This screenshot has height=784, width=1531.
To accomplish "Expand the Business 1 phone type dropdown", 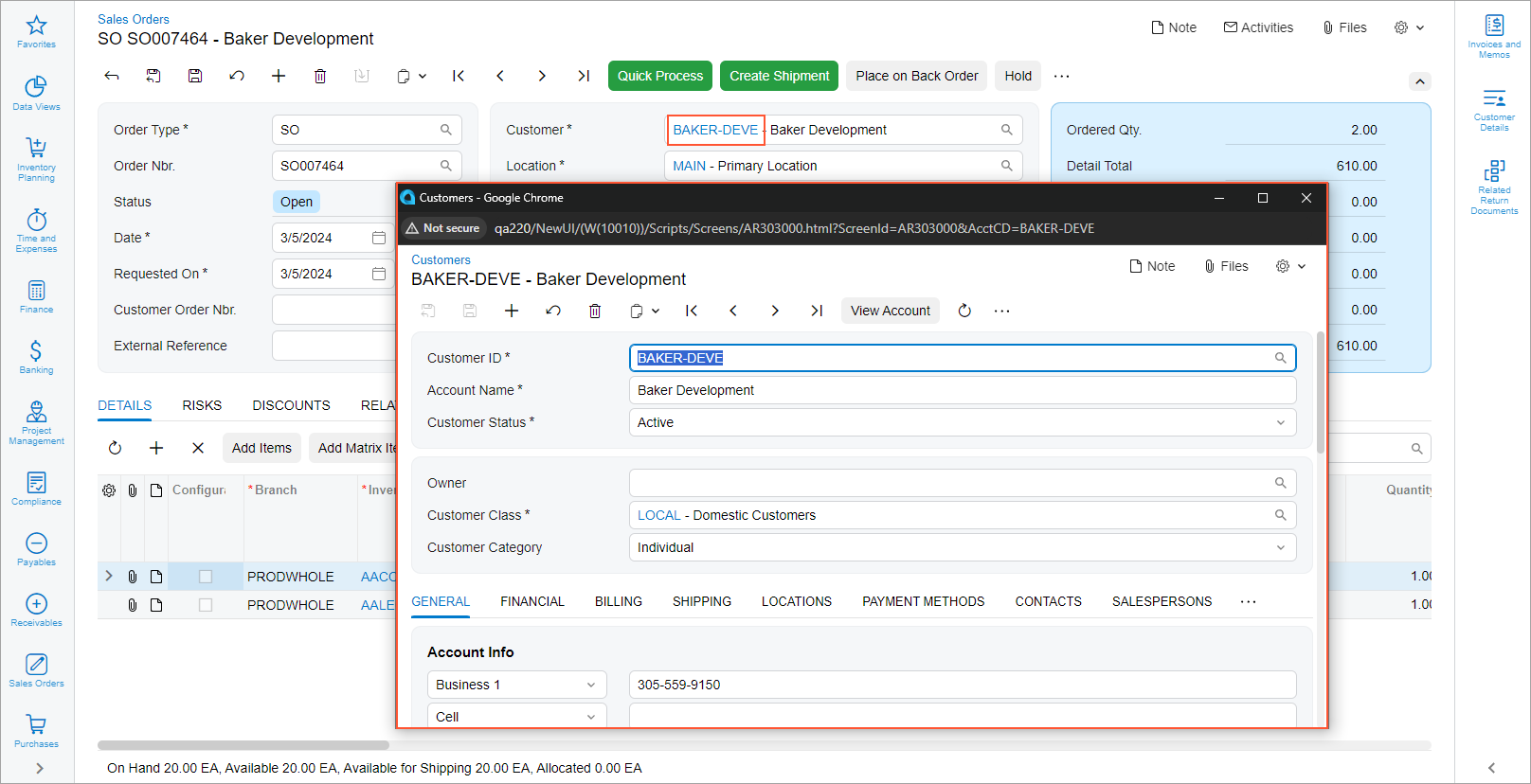I will tap(590, 685).
